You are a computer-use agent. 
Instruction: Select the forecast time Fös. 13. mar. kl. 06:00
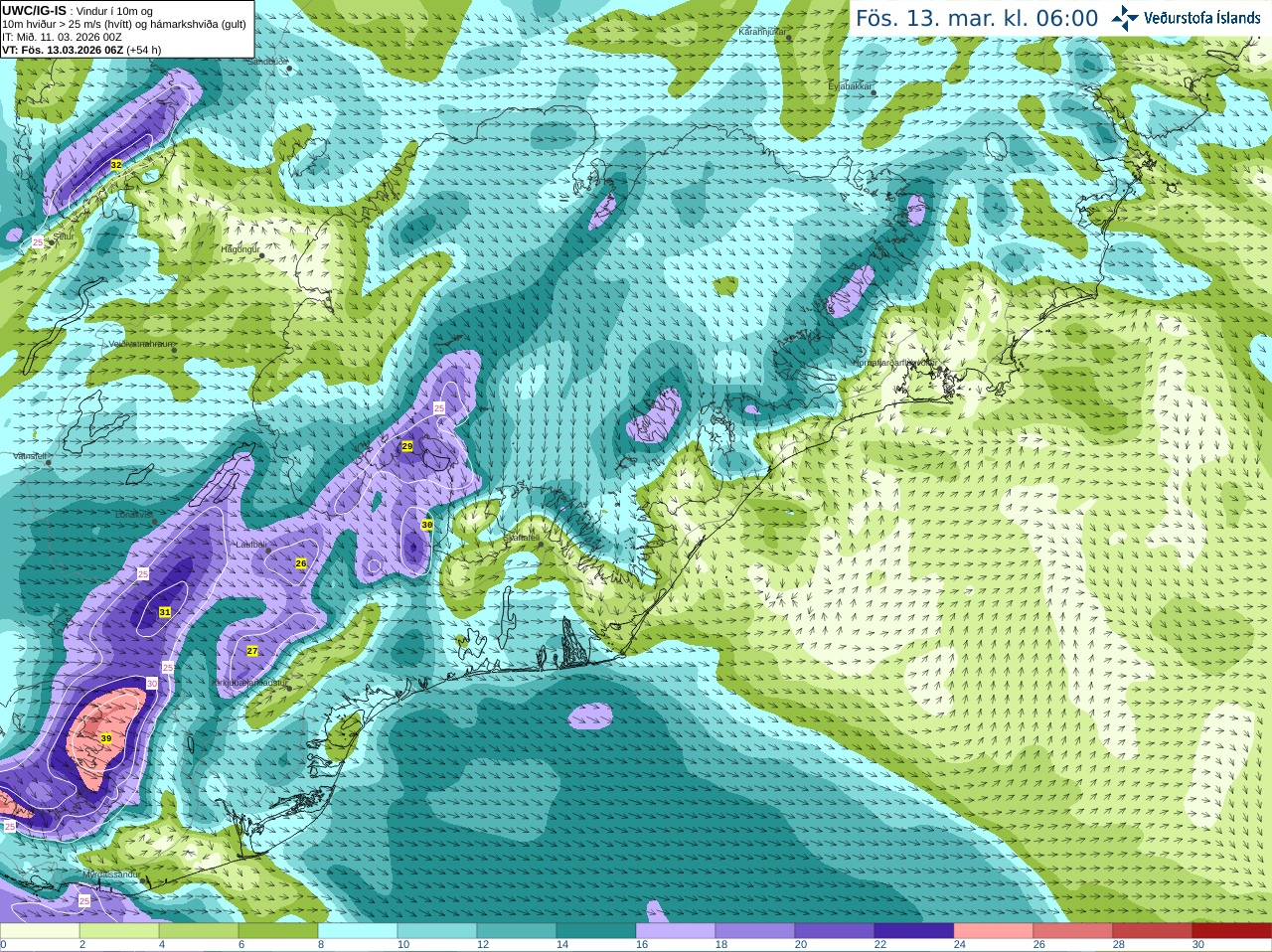(977, 19)
